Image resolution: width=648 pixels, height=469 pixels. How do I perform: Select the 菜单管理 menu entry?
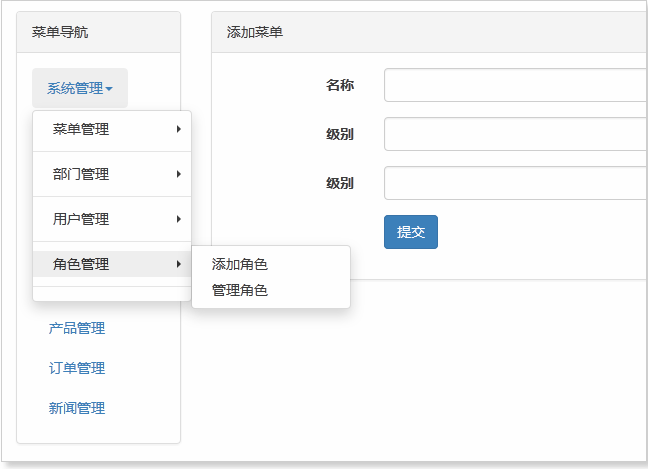point(81,129)
